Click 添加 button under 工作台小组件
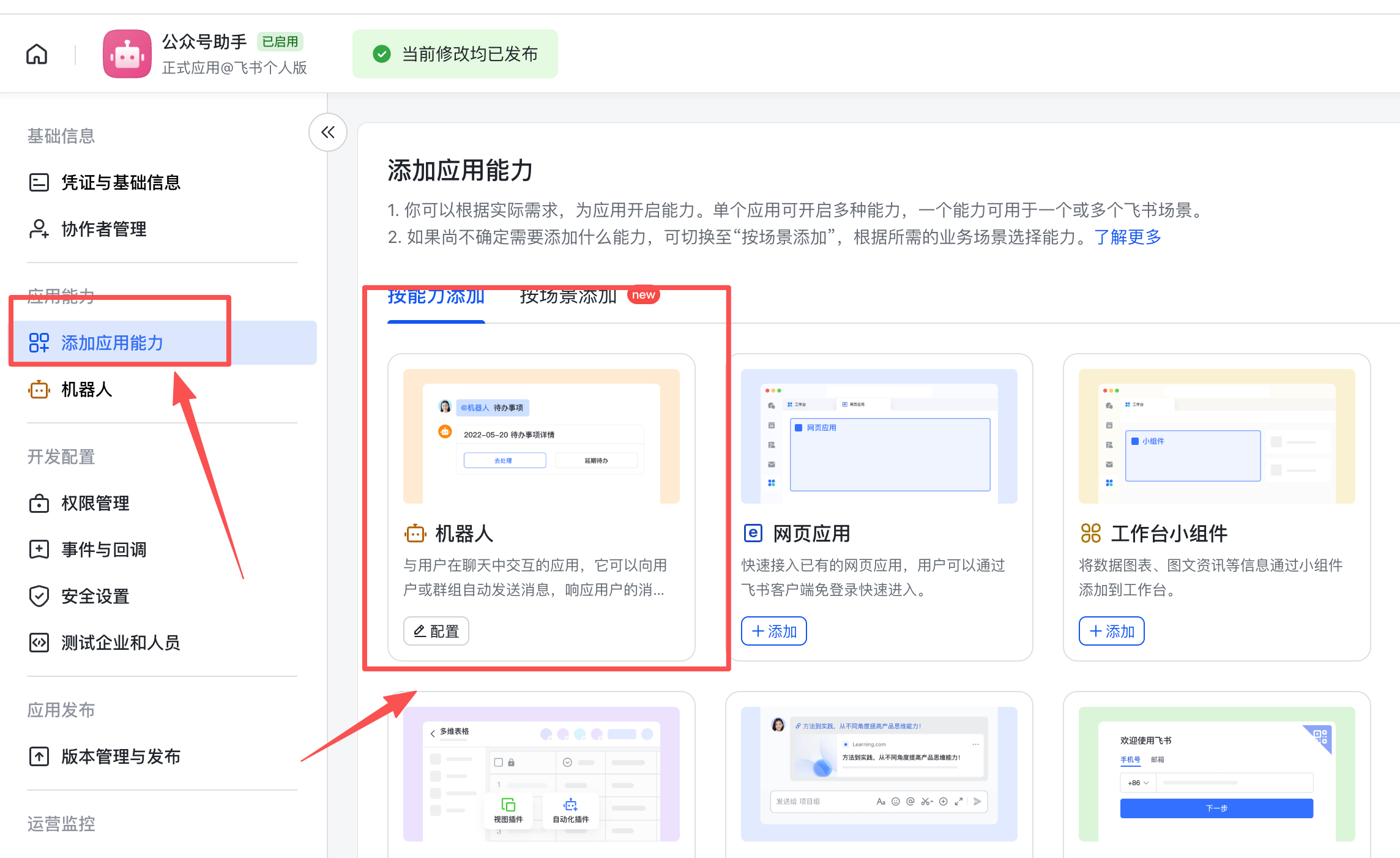This screenshot has height=858, width=1400. click(1111, 631)
